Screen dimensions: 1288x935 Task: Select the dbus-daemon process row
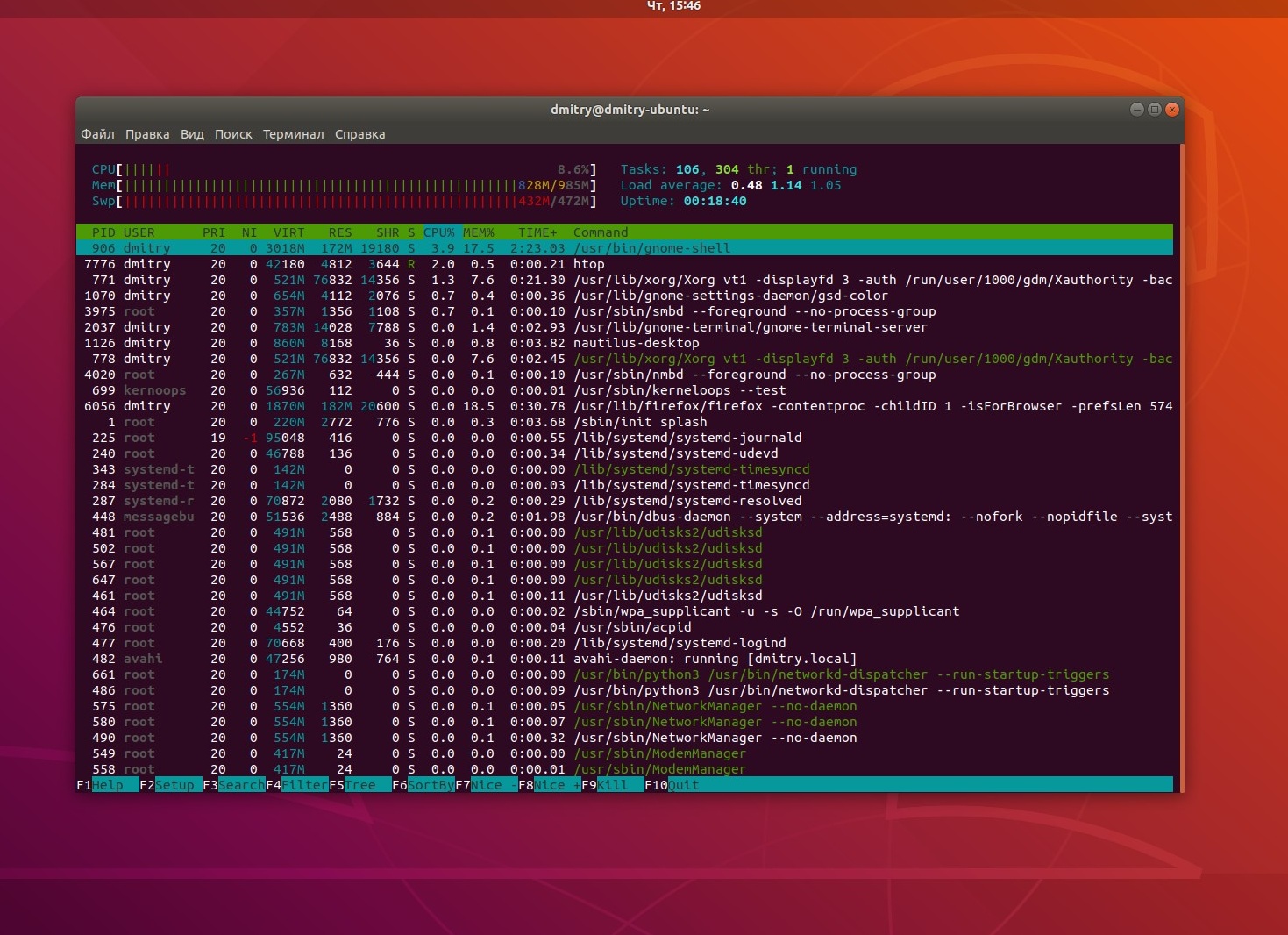tap(624, 517)
